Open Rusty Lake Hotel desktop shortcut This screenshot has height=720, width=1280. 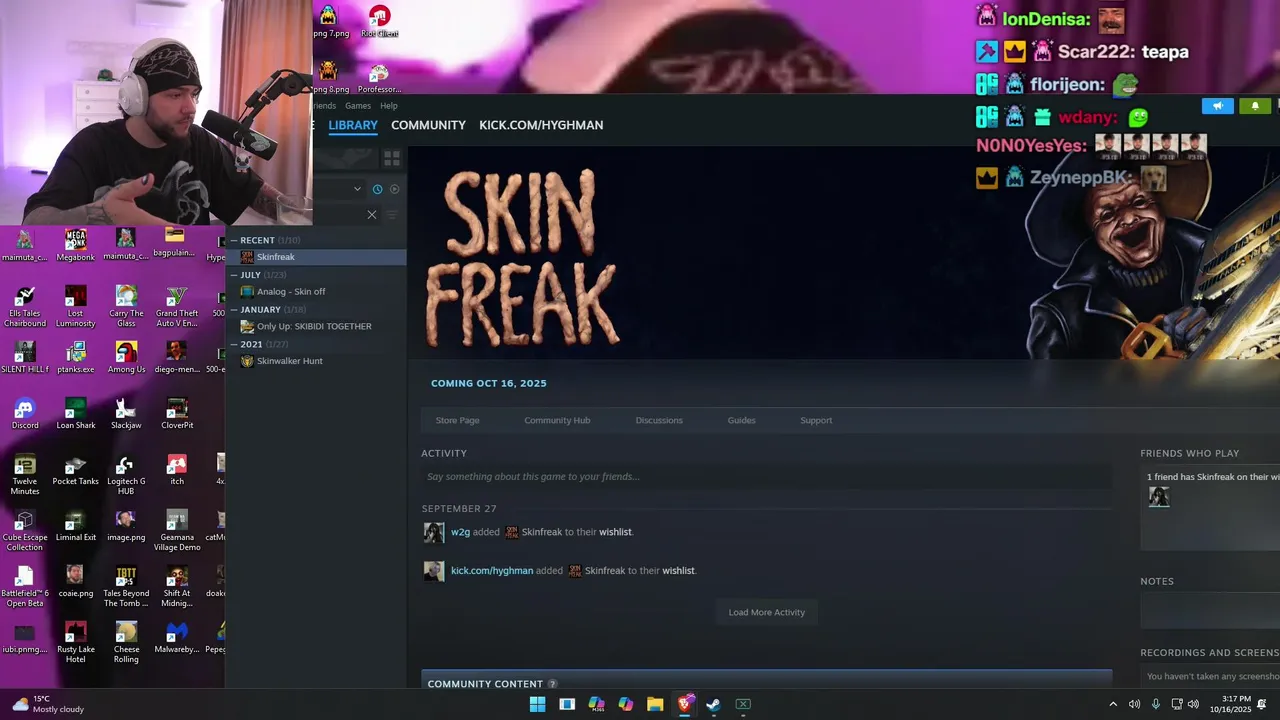[x=75, y=643]
